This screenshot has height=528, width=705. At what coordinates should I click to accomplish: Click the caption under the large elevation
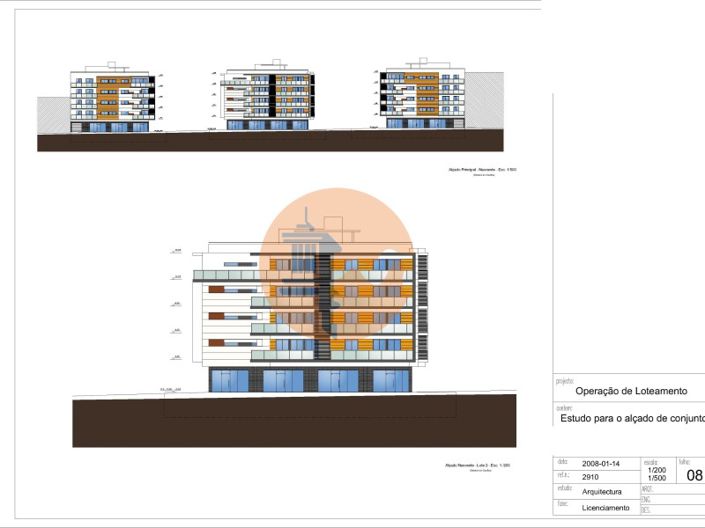coord(477,467)
